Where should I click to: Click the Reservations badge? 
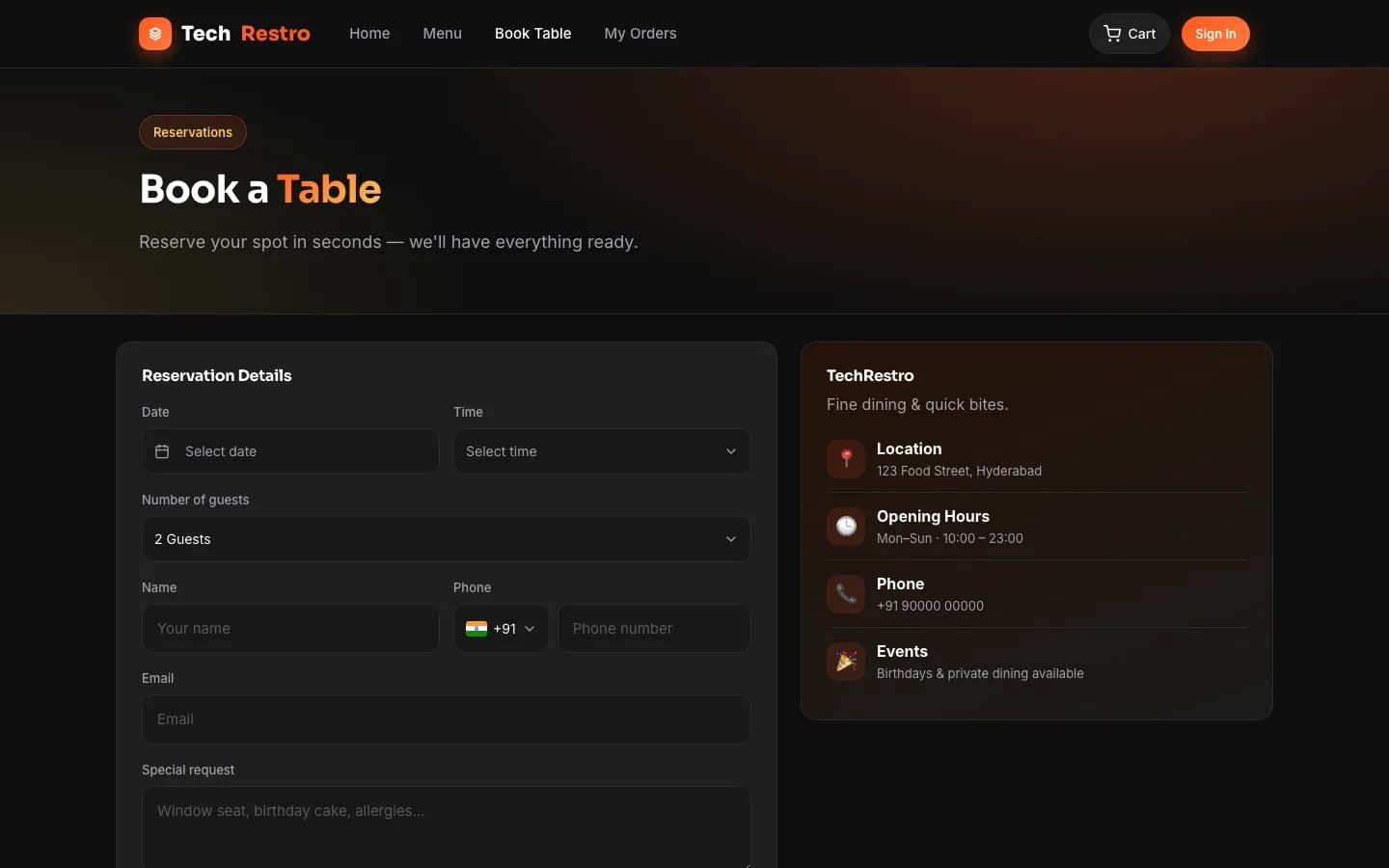click(193, 132)
